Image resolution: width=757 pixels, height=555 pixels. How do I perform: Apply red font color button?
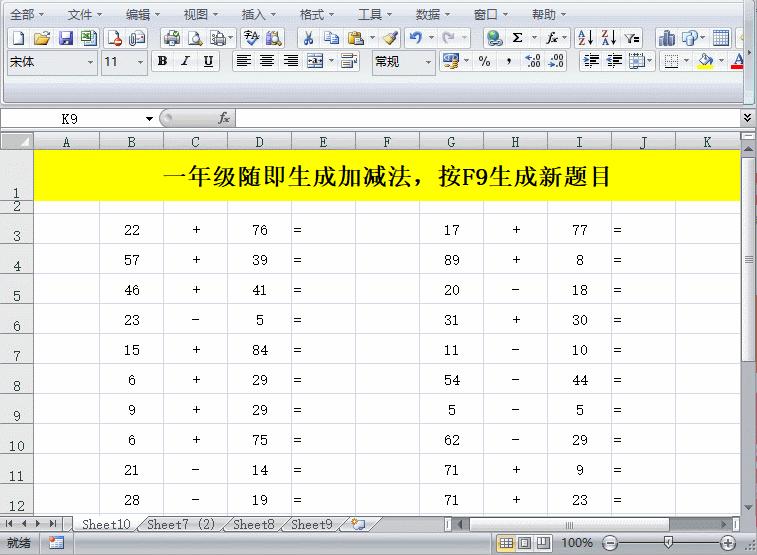[x=738, y=61]
